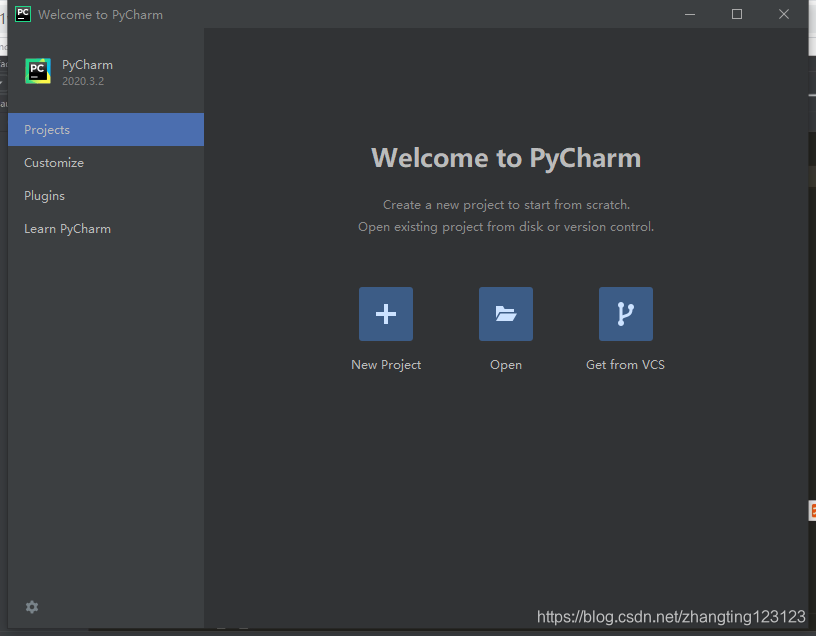Close the Welcome to PyCharm window
Image resolution: width=816 pixels, height=636 pixels.
[x=784, y=14]
